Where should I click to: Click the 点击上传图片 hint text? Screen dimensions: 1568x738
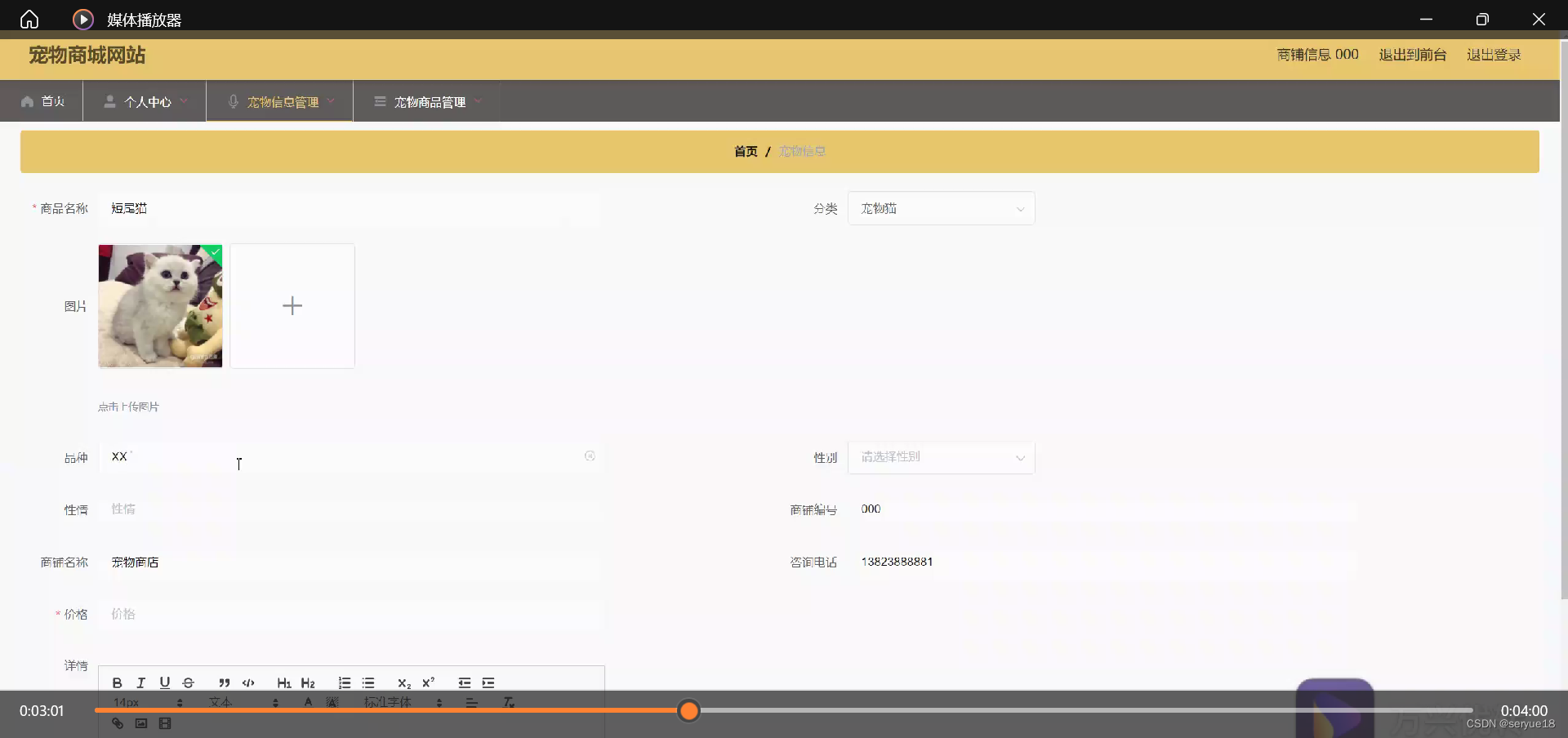click(x=128, y=407)
